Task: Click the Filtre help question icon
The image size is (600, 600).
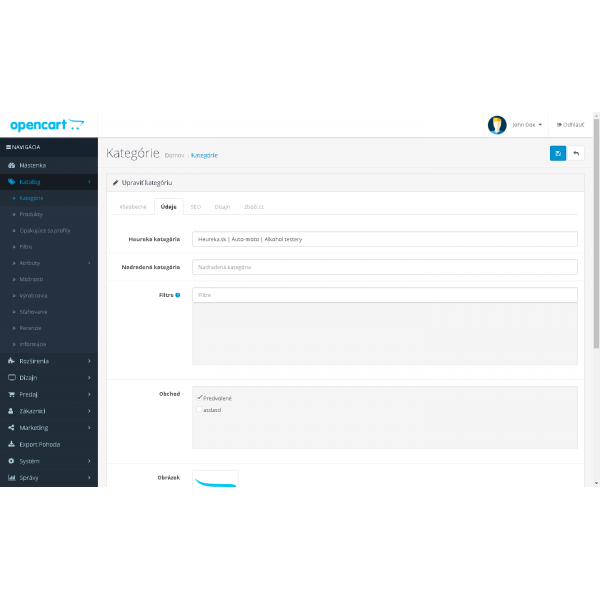Action: (x=178, y=295)
